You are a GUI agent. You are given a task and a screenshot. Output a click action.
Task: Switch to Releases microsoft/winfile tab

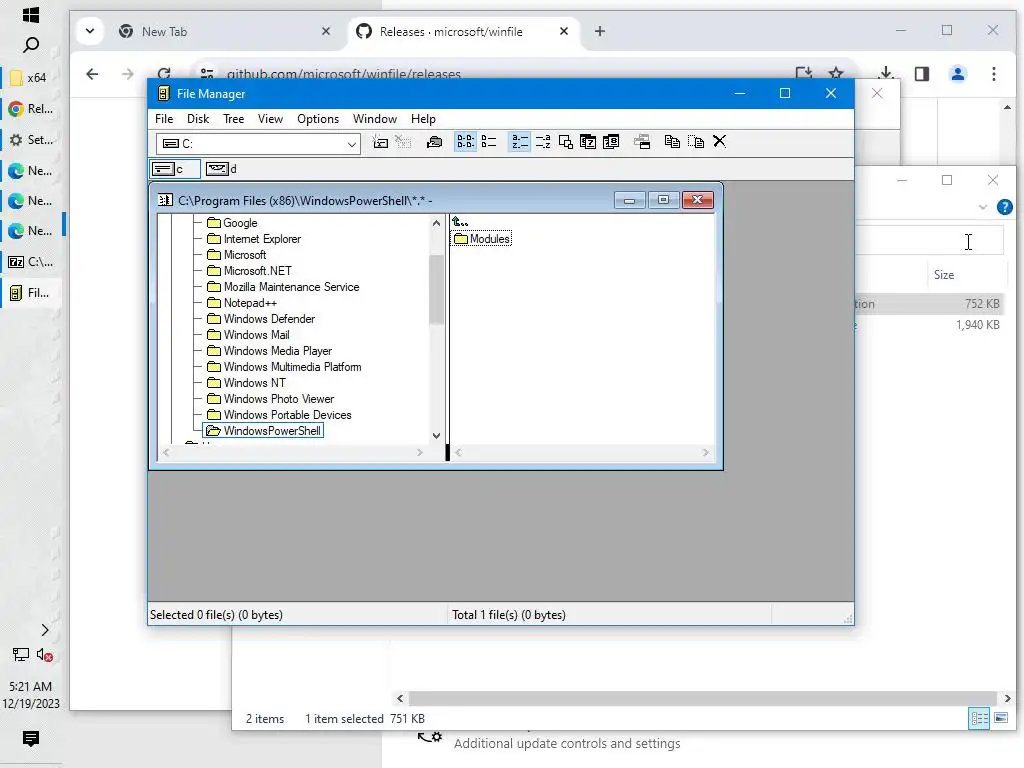(x=462, y=31)
